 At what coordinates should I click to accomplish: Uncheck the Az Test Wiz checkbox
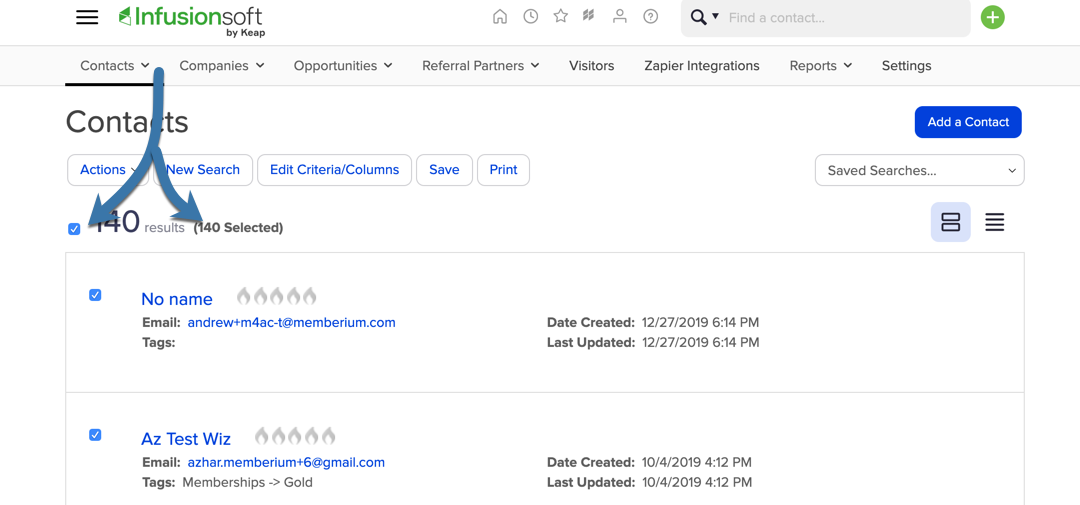(x=95, y=435)
